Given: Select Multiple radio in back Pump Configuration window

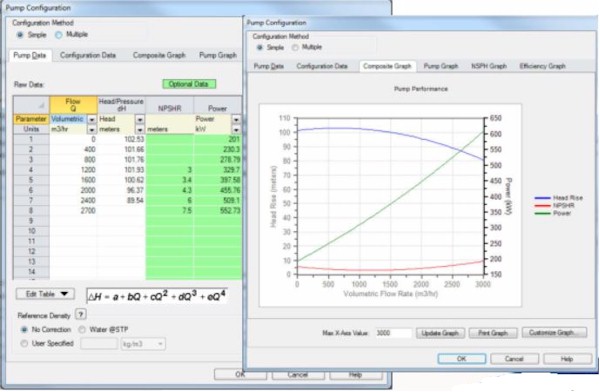Looking at the screenshot, I should click(59, 35).
